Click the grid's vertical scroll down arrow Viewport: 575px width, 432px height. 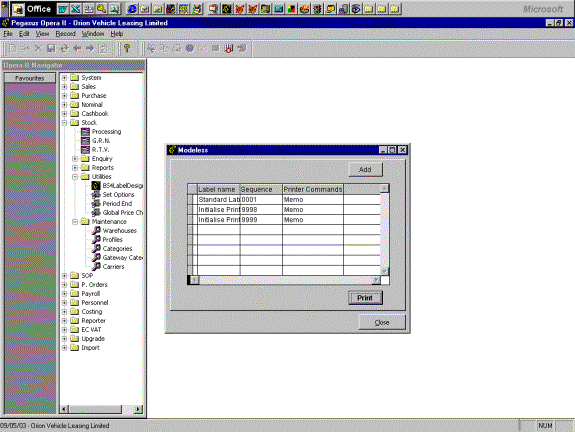click(x=384, y=271)
